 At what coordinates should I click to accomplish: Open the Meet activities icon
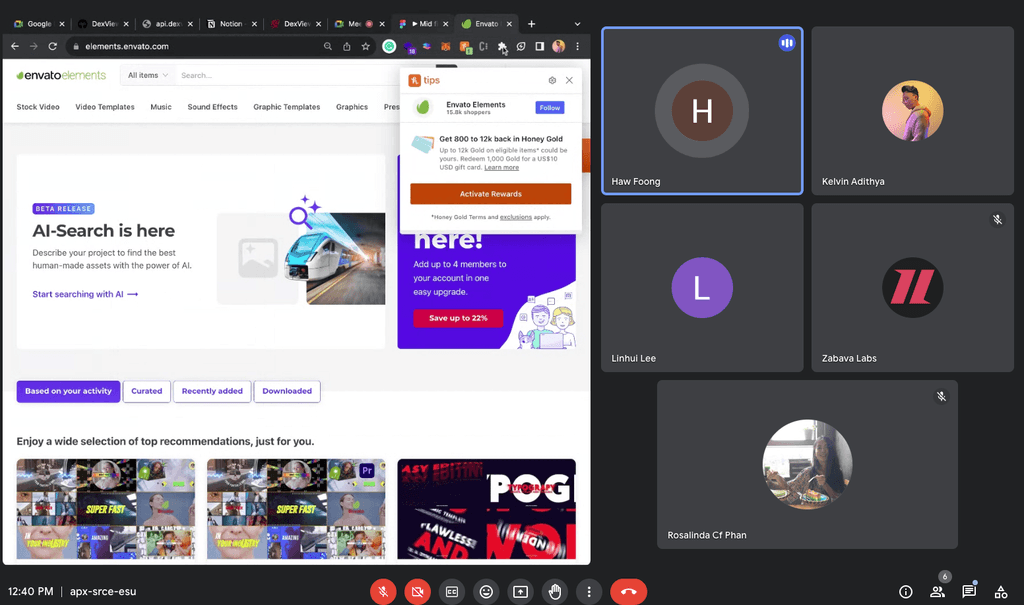click(x=1000, y=592)
